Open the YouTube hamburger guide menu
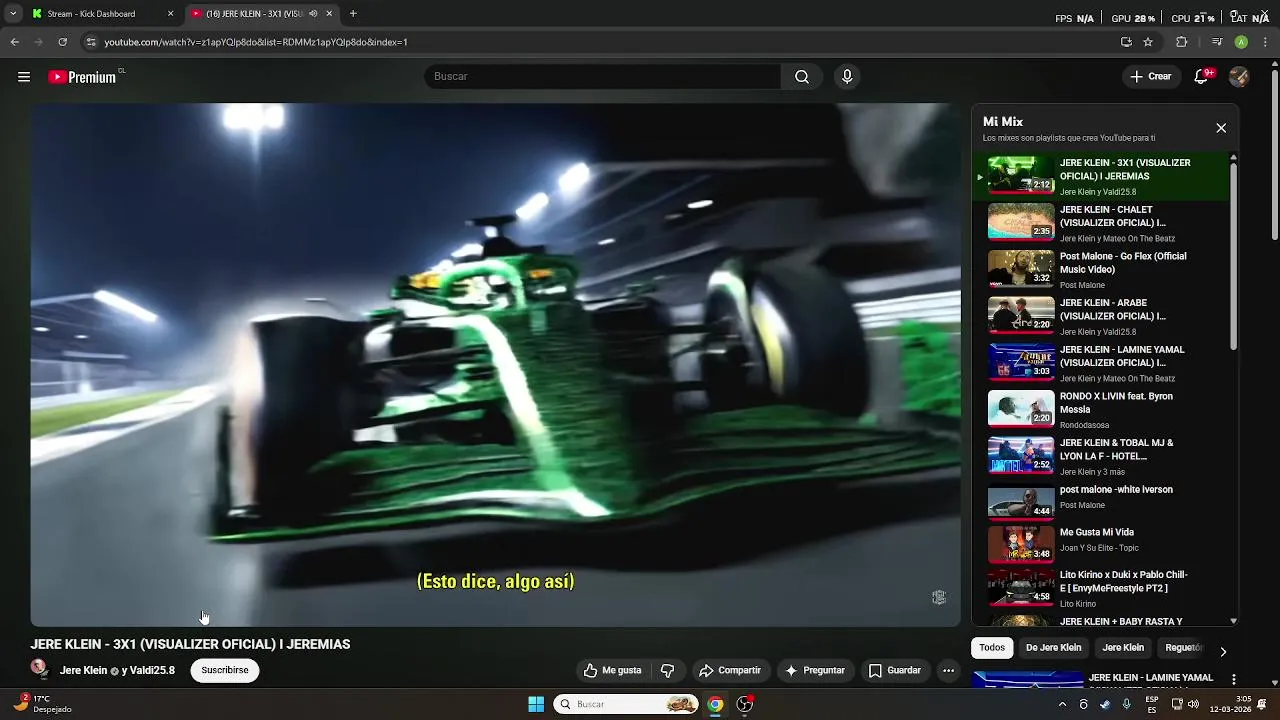The height and width of the screenshot is (720, 1280). click(24, 77)
